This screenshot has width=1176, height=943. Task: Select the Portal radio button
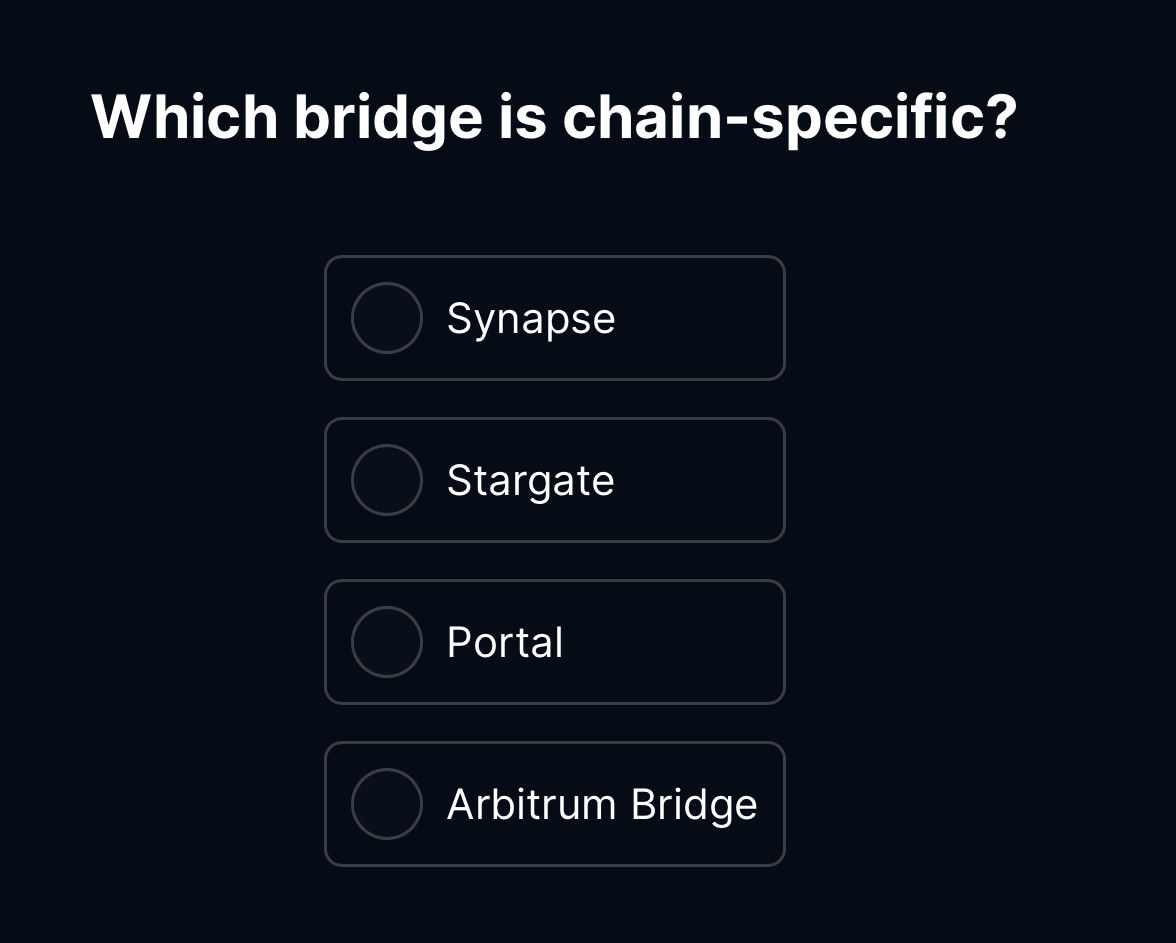(386, 642)
